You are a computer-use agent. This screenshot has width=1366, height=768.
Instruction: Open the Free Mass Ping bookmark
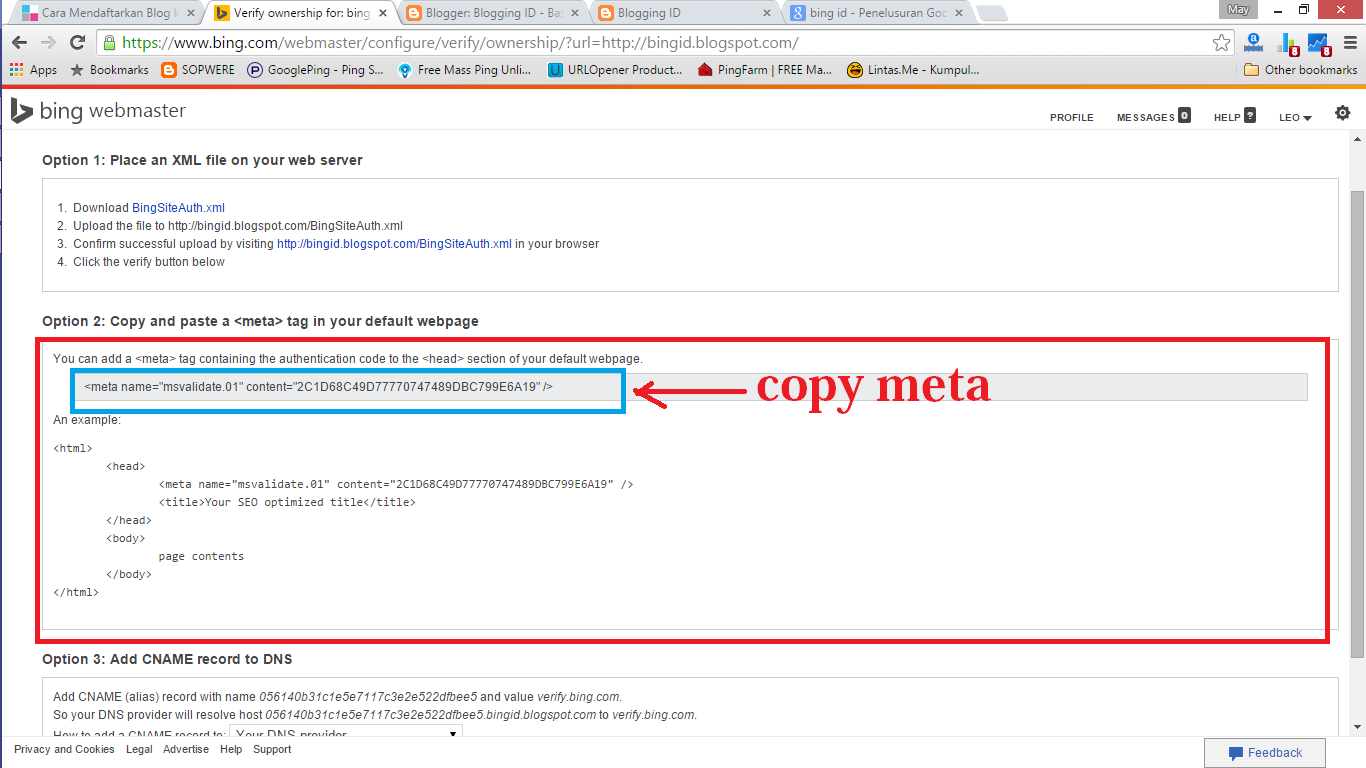tap(465, 70)
